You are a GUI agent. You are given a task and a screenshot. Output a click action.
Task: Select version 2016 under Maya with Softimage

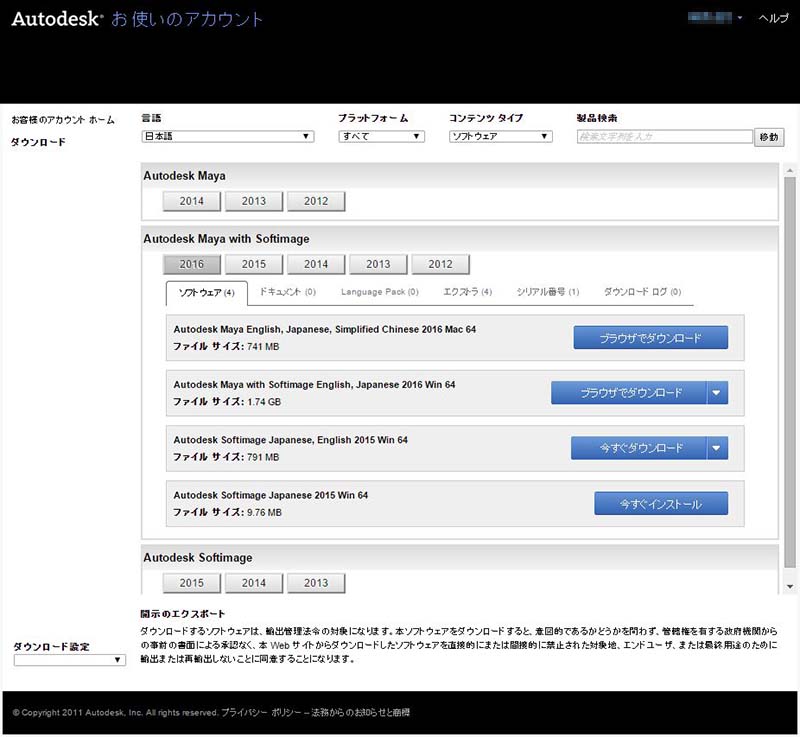(191, 264)
